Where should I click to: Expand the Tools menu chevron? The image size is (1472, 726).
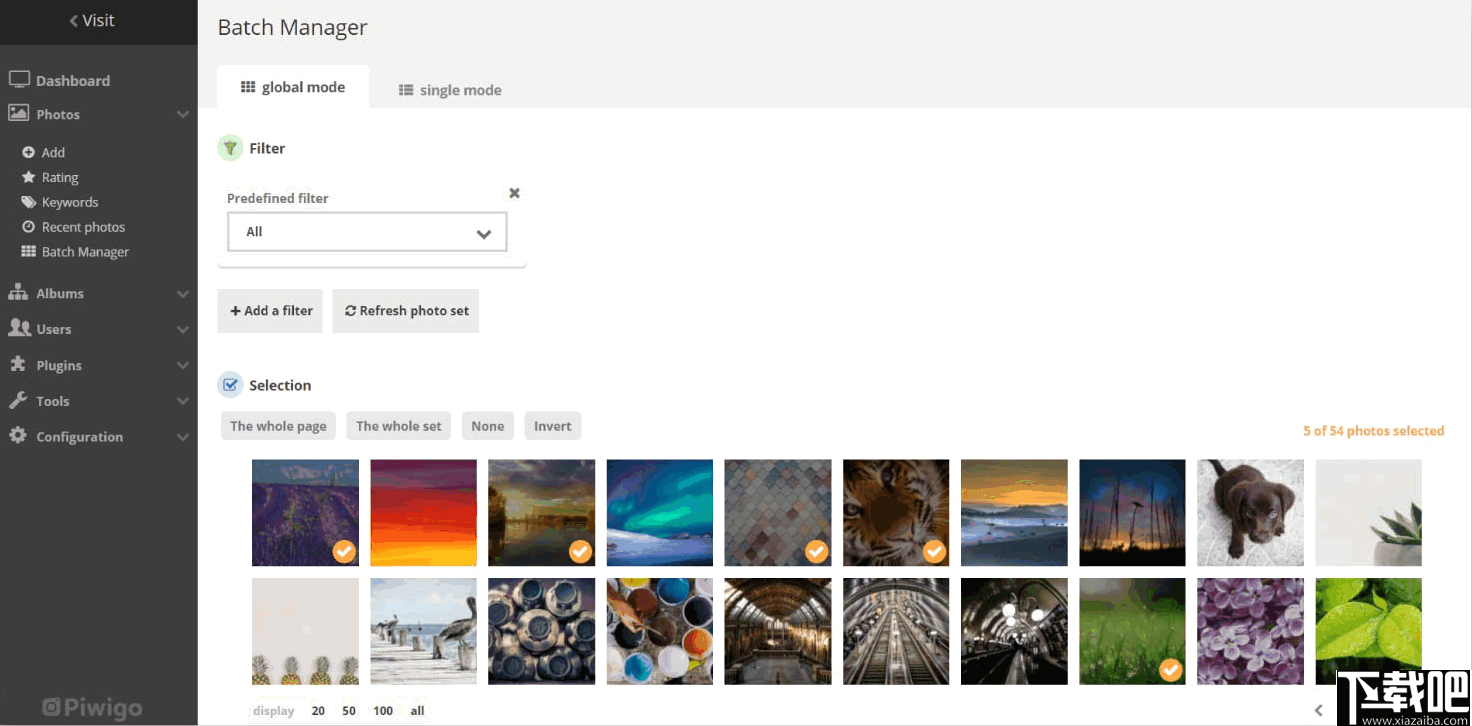click(x=183, y=402)
